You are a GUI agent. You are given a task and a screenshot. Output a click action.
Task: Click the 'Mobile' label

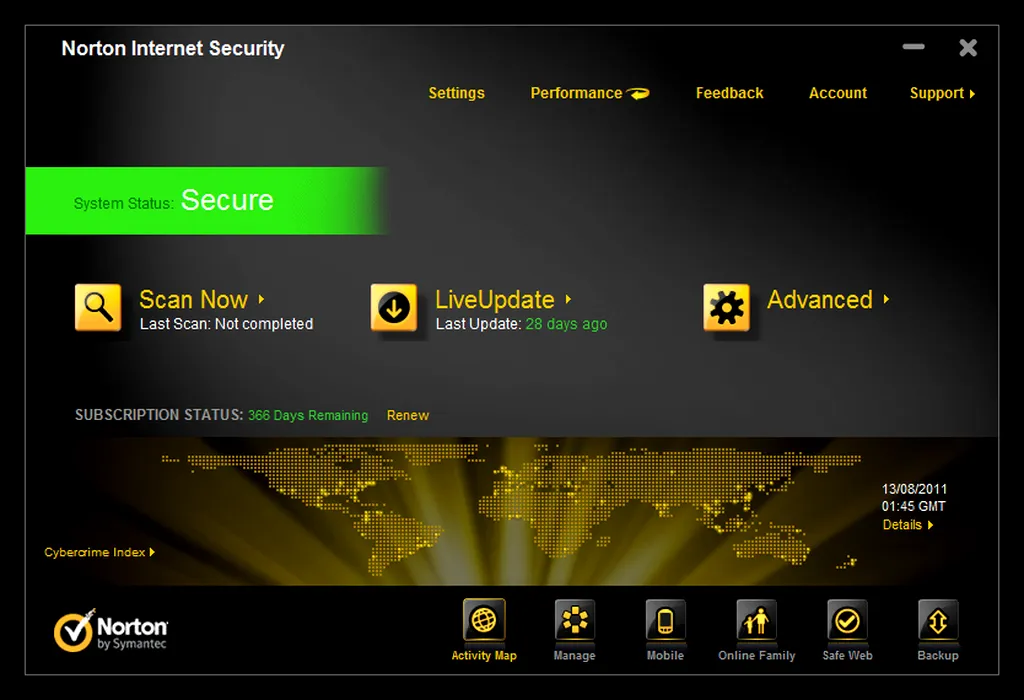coord(665,656)
